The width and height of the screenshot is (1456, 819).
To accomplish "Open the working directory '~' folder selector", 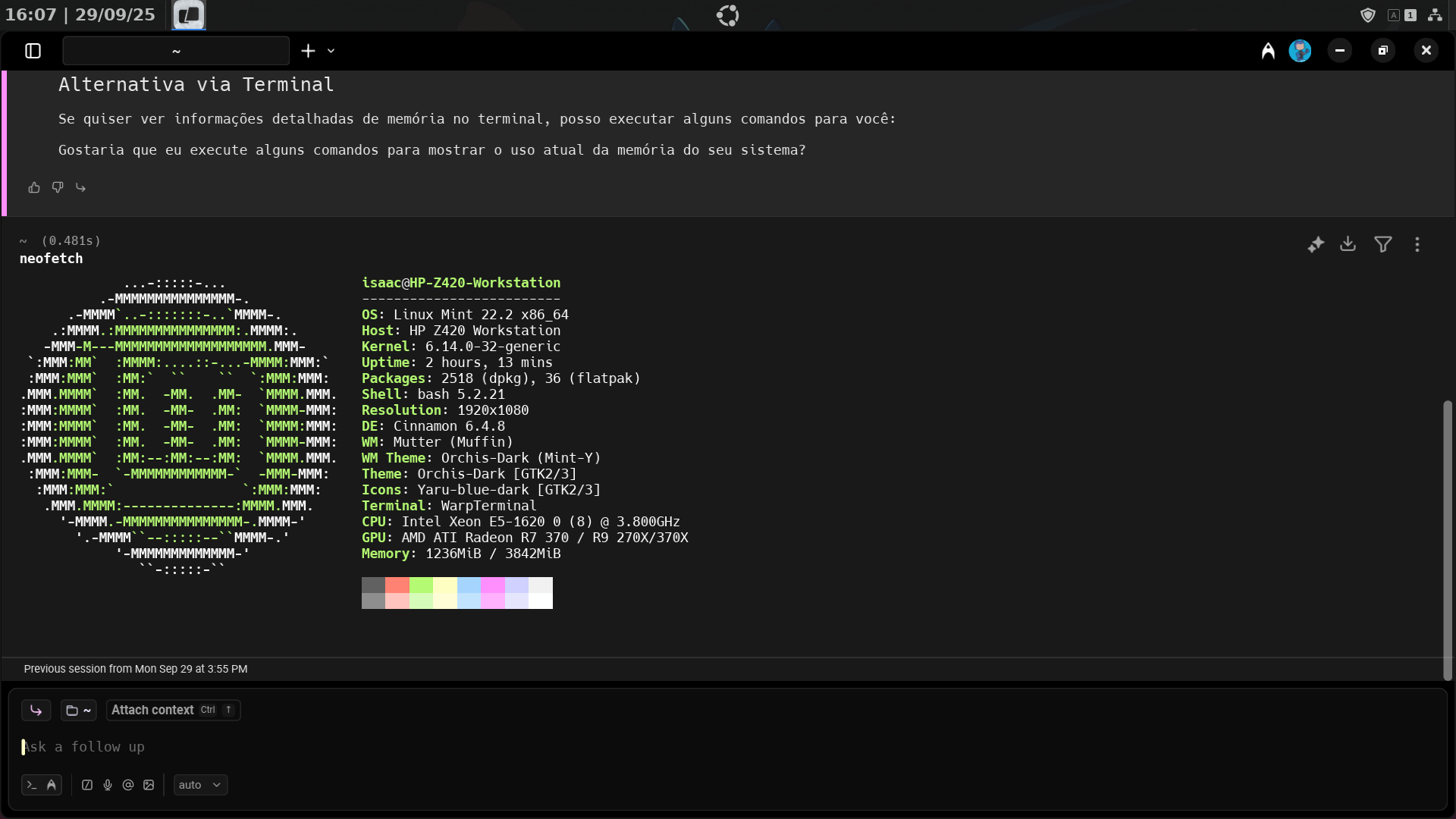I will click(78, 710).
